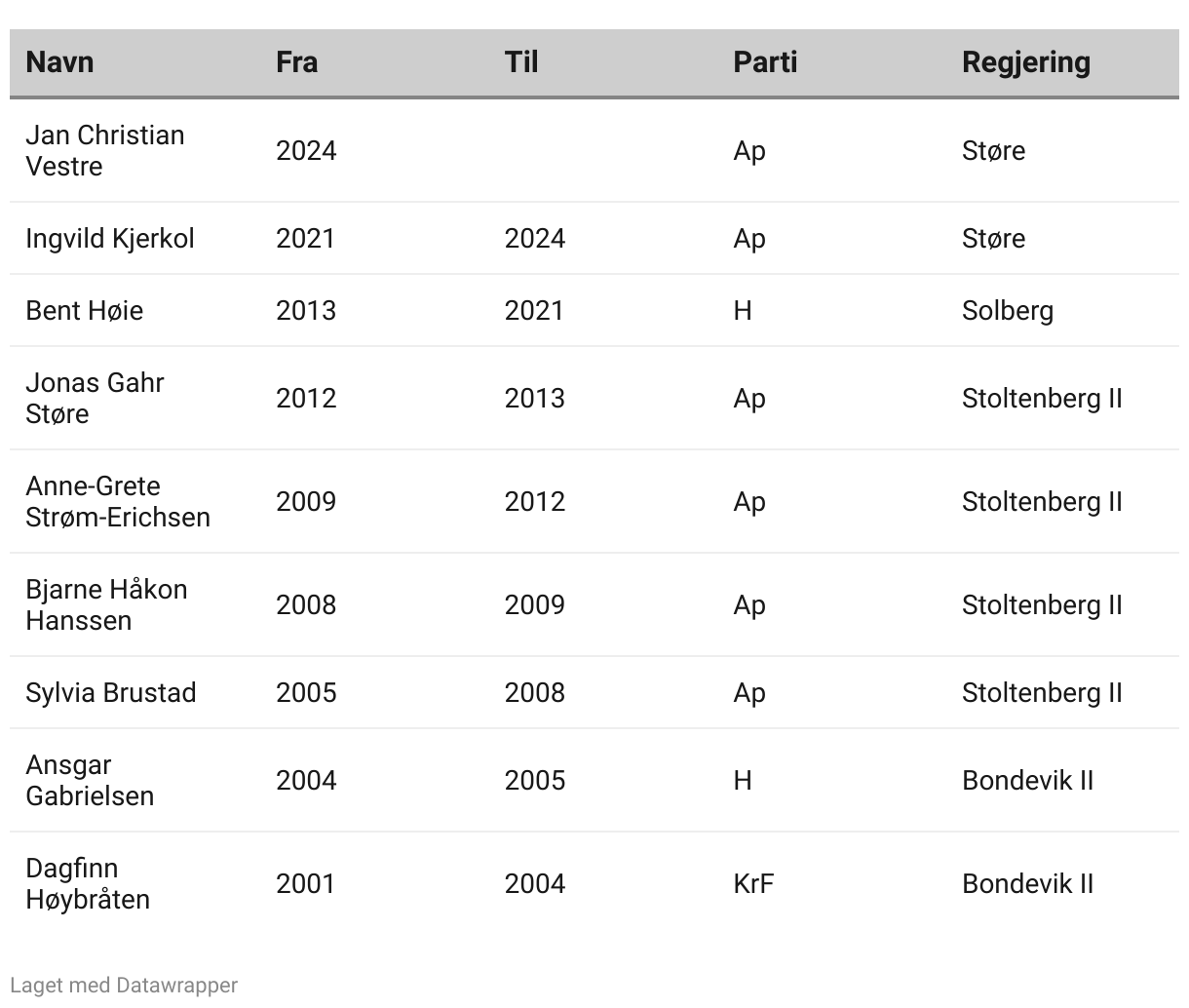Click the Bjarne Håkon Hanssen name cell
This screenshot has width=1189, height=1008.
(106, 604)
